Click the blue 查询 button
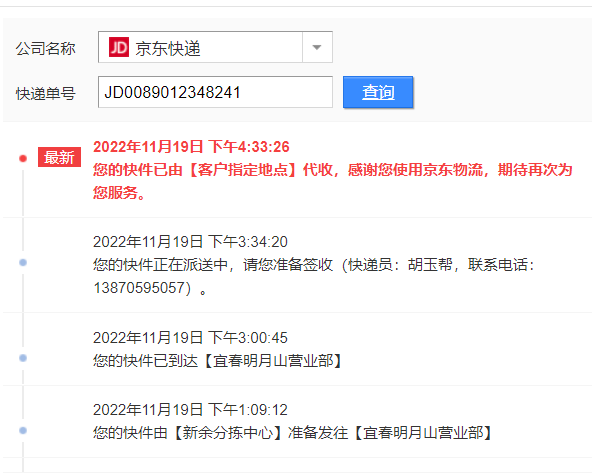The width and height of the screenshot is (592, 475). tap(378, 92)
